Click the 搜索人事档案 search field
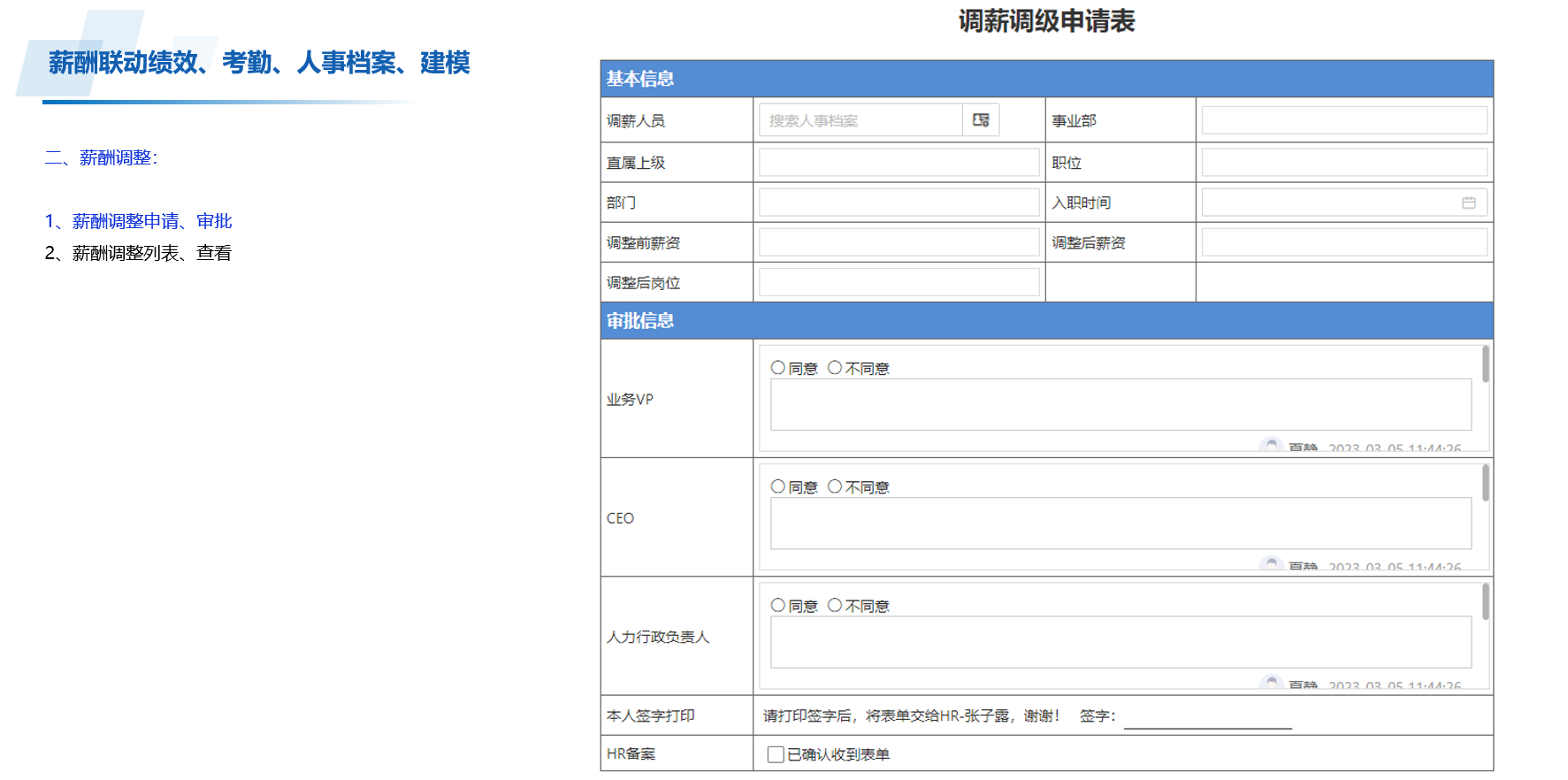The image size is (1568, 780). click(x=860, y=120)
